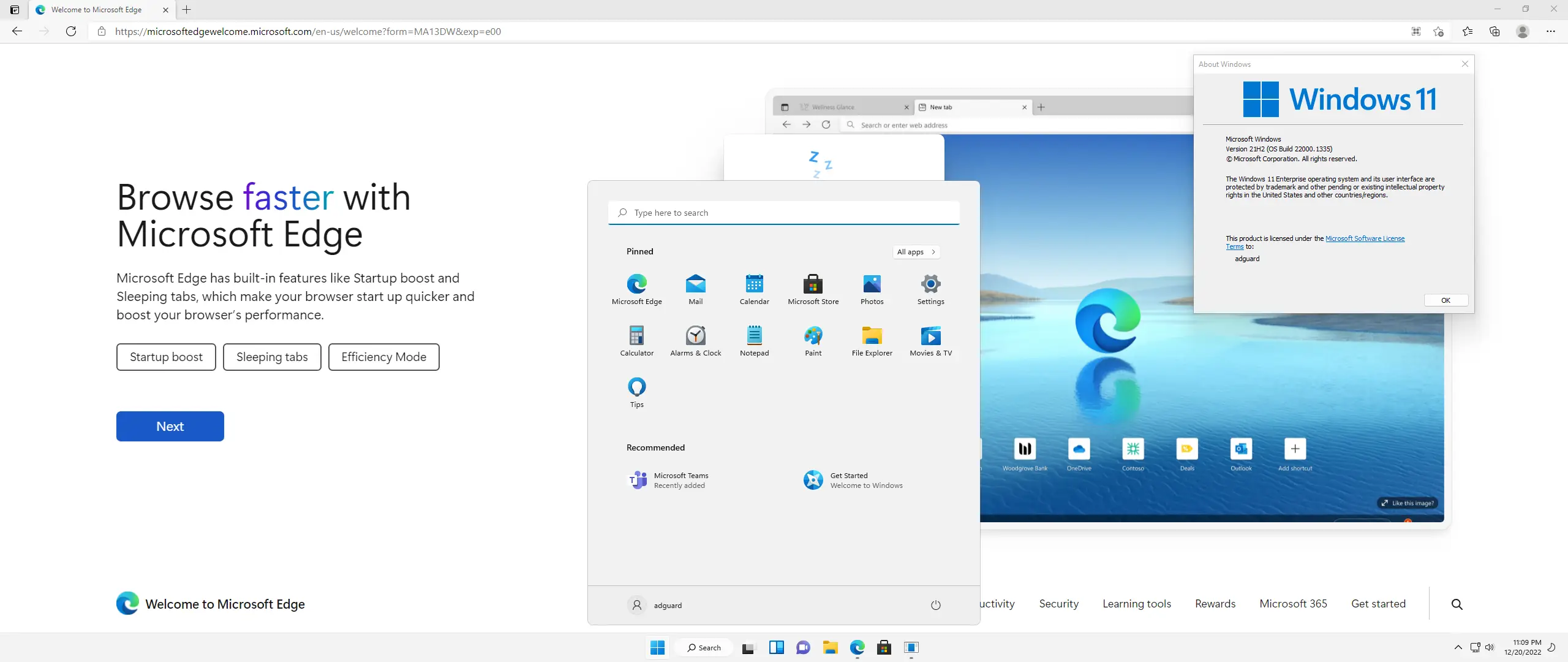Viewport: 1568px width, 662px height.
Task: Select the Learning tools footer tab
Action: pyautogui.click(x=1136, y=604)
